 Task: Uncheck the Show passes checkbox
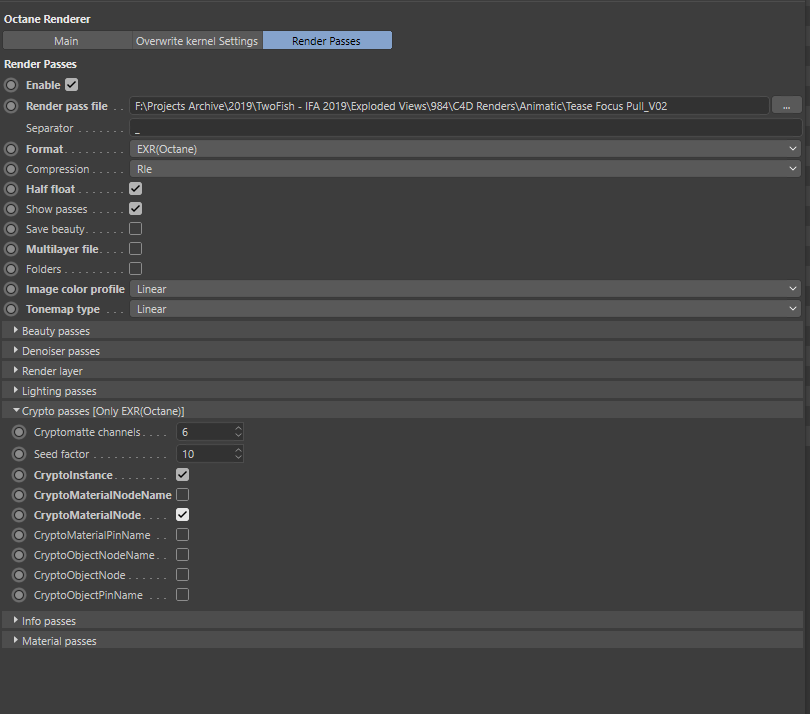click(136, 209)
